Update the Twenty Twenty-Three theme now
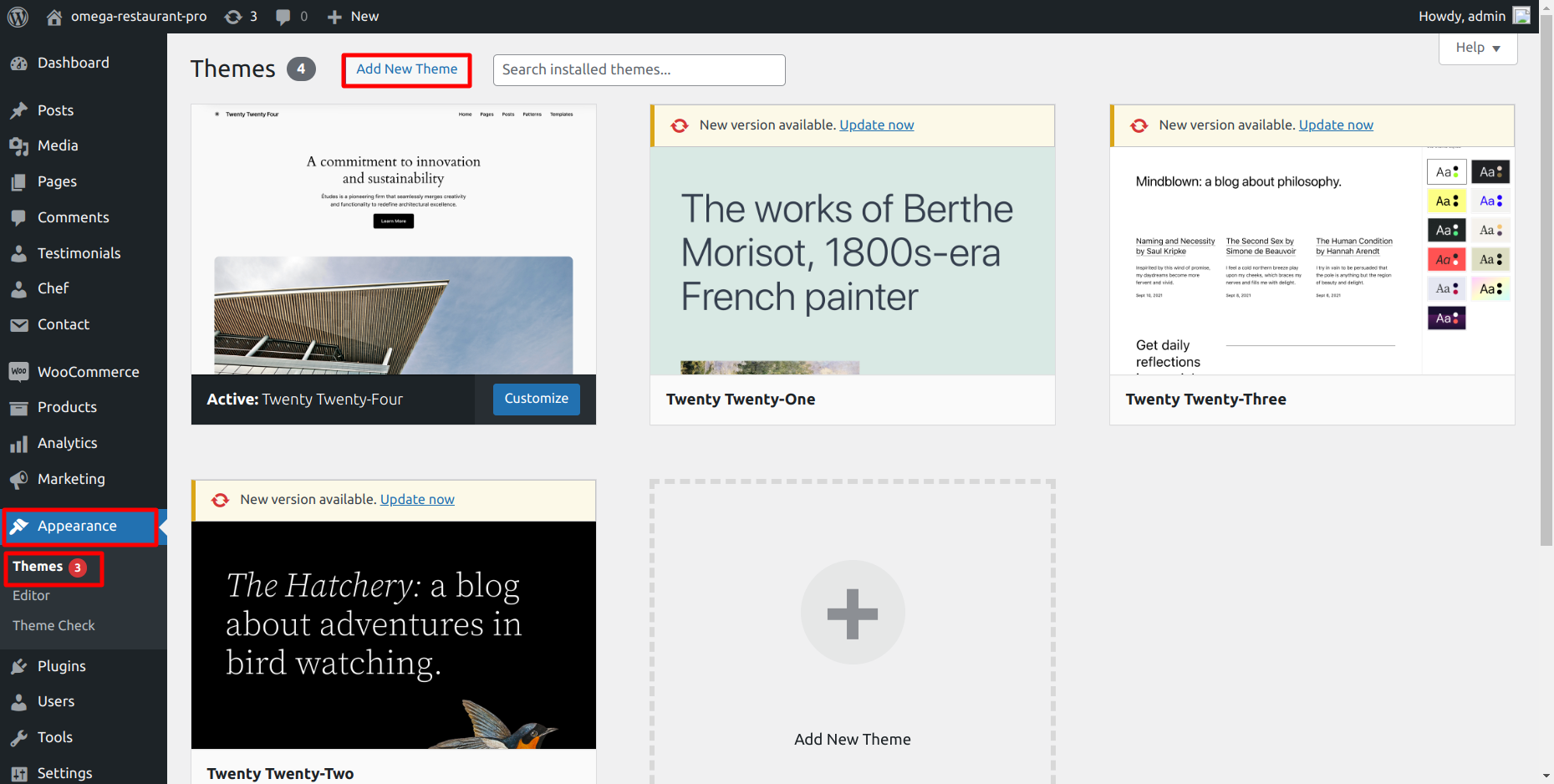The height and width of the screenshot is (784, 1554). (x=1335, y=125)
